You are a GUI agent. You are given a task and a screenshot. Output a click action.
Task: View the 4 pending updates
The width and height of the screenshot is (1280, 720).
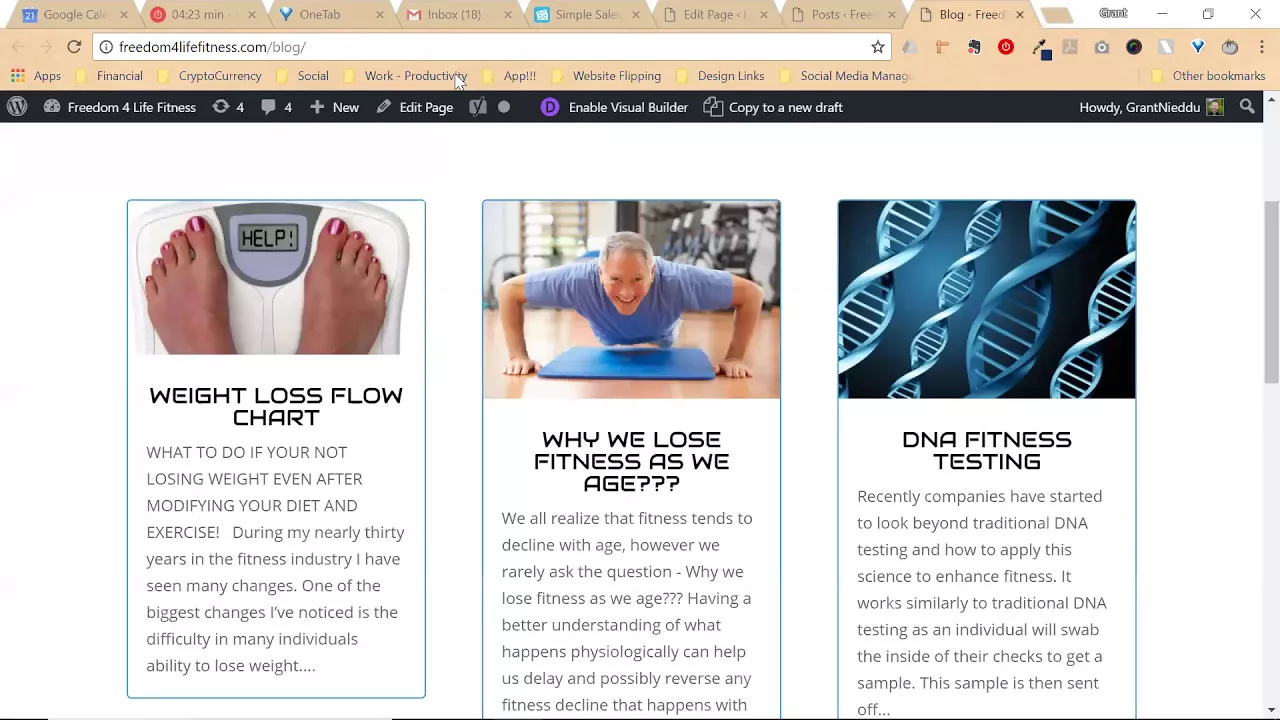coord(228,107)
